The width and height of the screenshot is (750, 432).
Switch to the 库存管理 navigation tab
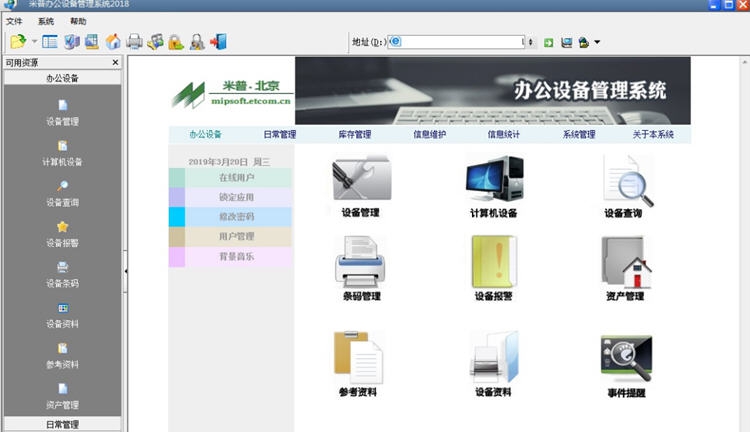354,134
